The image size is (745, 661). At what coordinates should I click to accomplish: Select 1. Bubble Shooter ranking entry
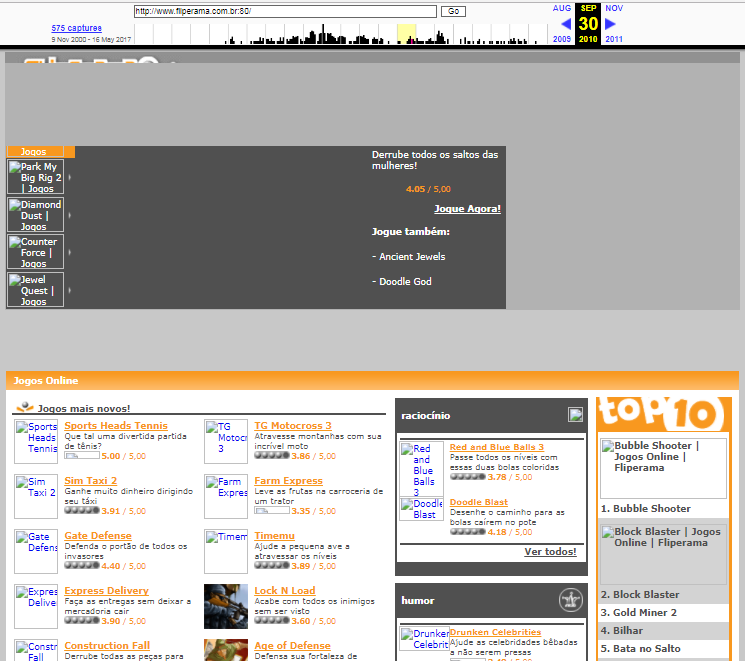[646, 508]
